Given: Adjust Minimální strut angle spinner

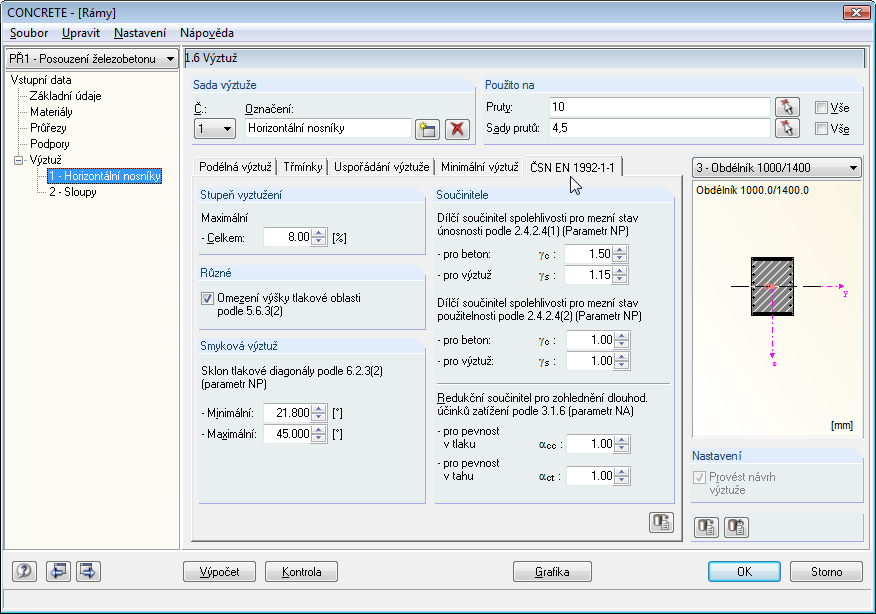Looking at the screenshot, I should pos(319,413).
